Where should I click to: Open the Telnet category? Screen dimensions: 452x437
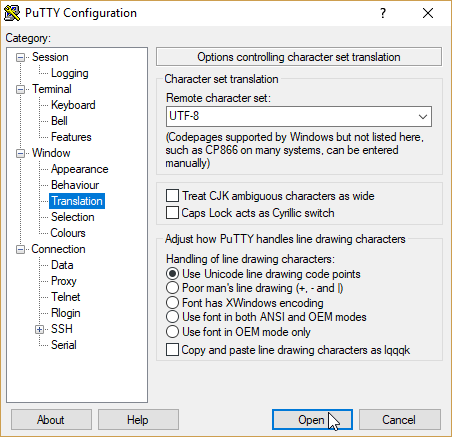coord(66,297)
